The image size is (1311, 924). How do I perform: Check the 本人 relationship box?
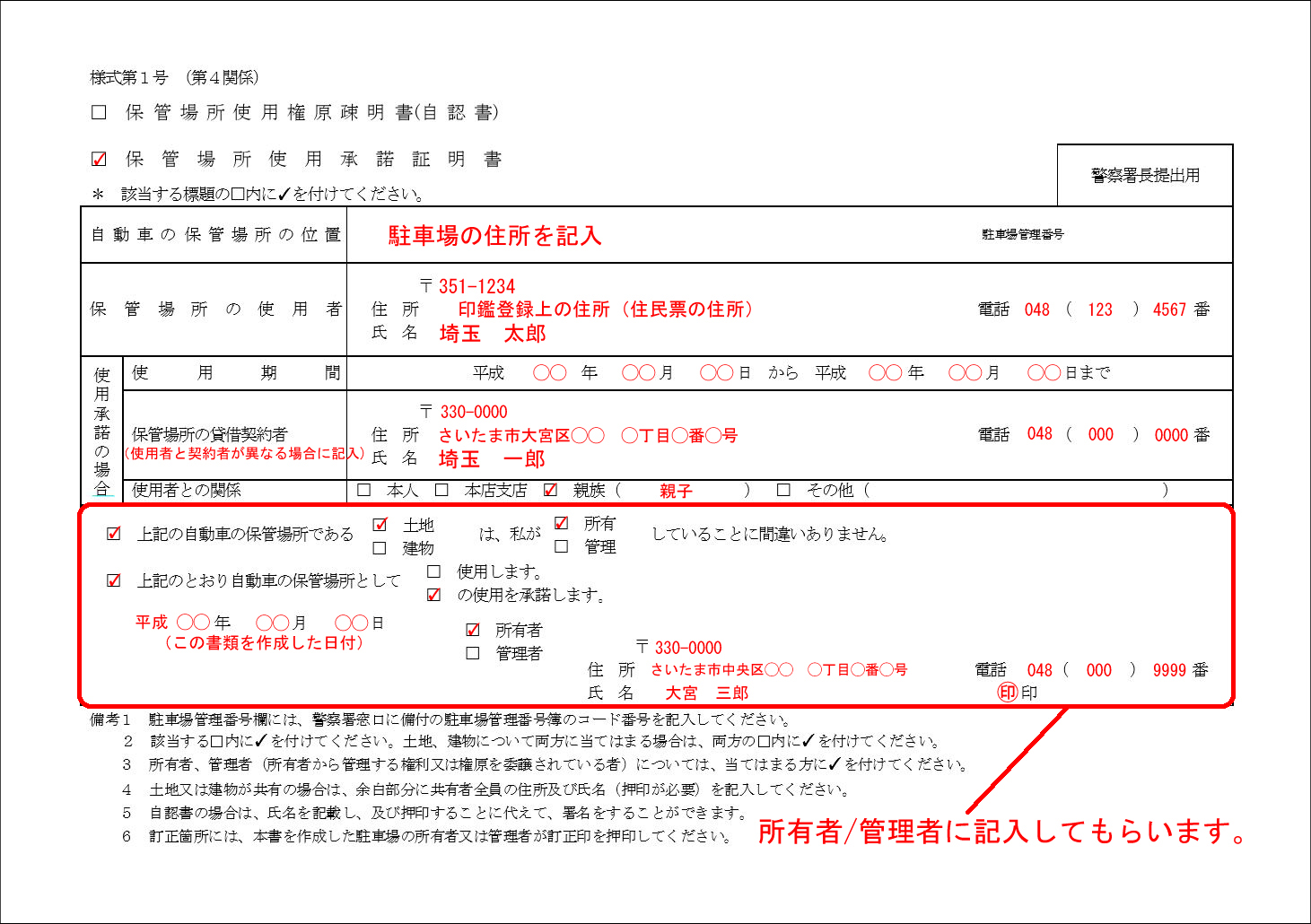click(x=364, y=491)
